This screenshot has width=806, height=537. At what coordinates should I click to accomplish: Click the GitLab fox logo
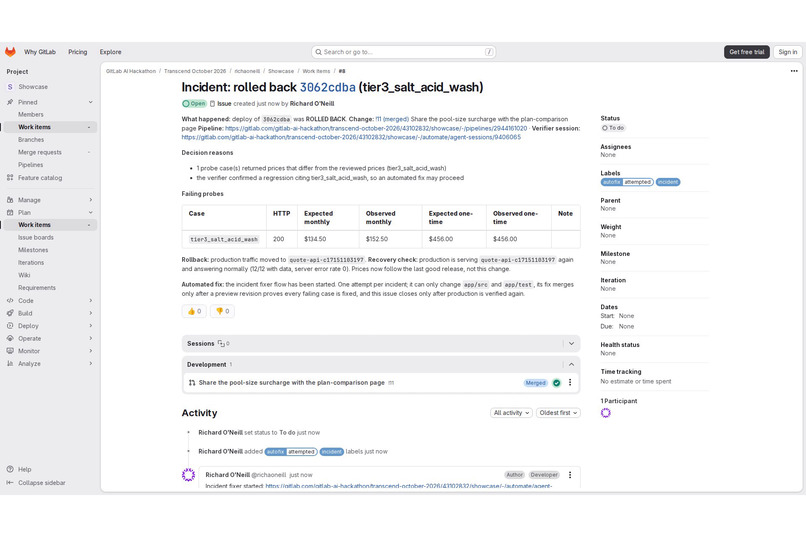(10, 52)
